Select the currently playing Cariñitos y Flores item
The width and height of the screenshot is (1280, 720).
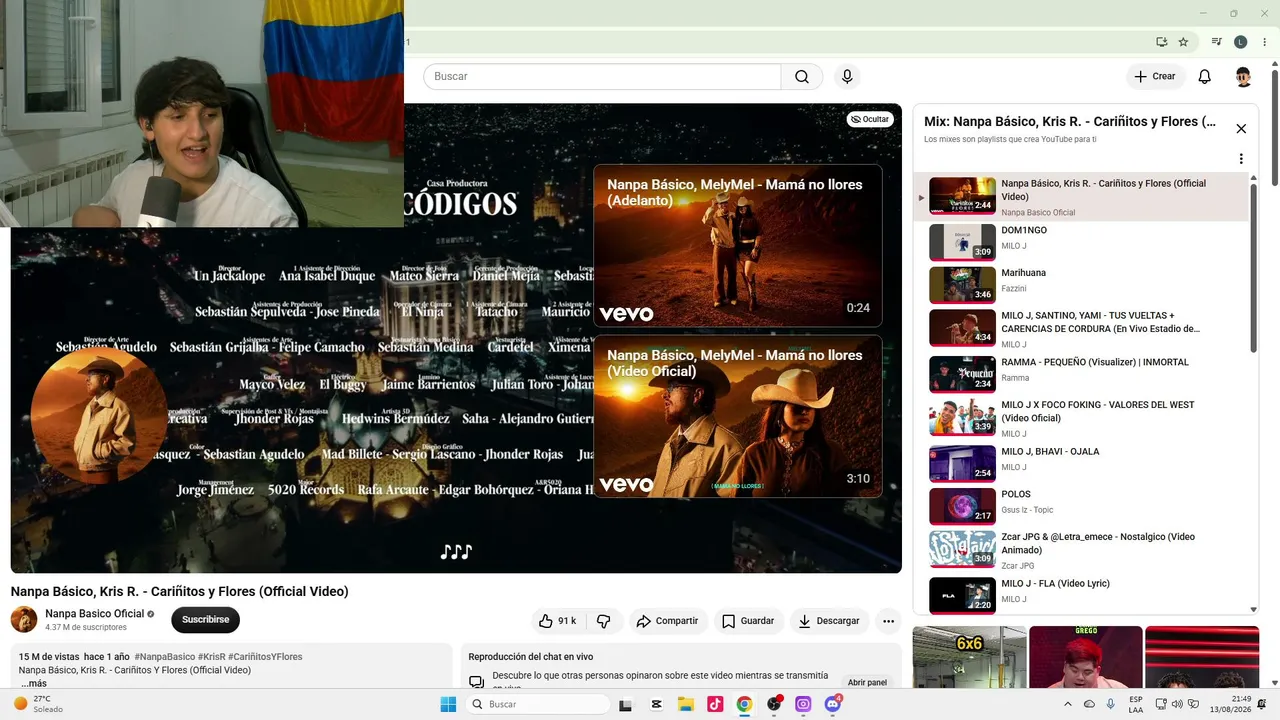click(1081, 196)
